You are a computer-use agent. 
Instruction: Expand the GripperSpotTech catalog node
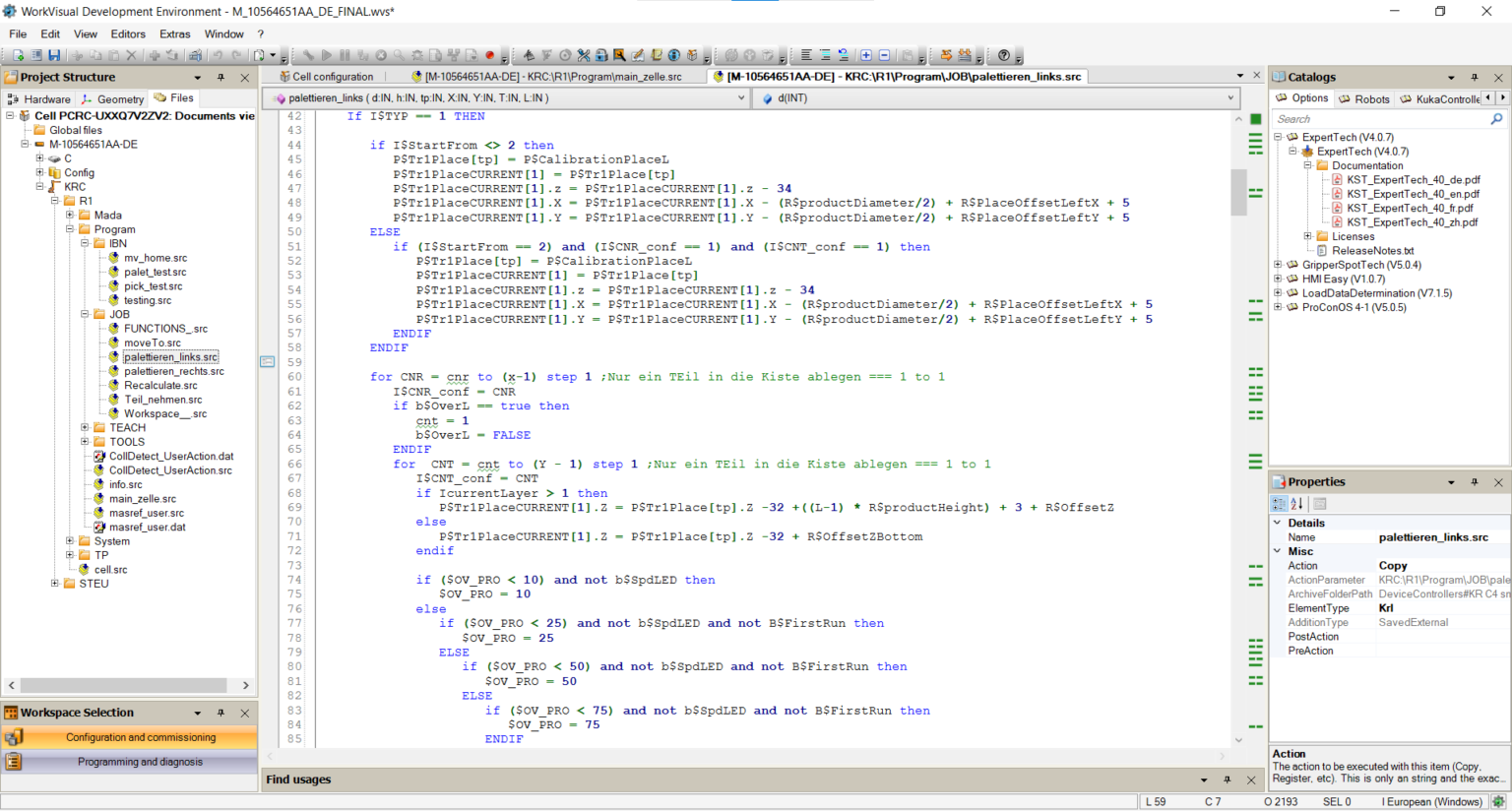[x=1278, y=265]
